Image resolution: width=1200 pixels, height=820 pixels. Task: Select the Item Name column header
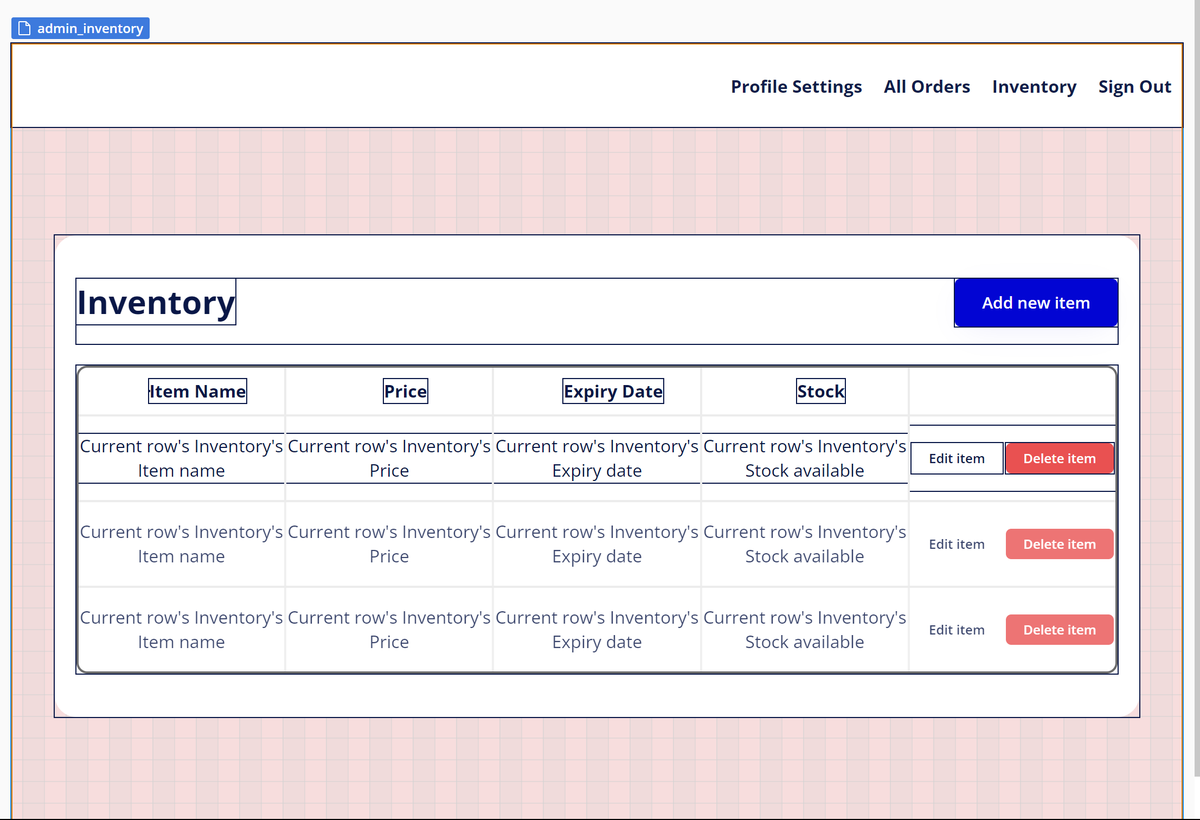click(x=197, y=391)
